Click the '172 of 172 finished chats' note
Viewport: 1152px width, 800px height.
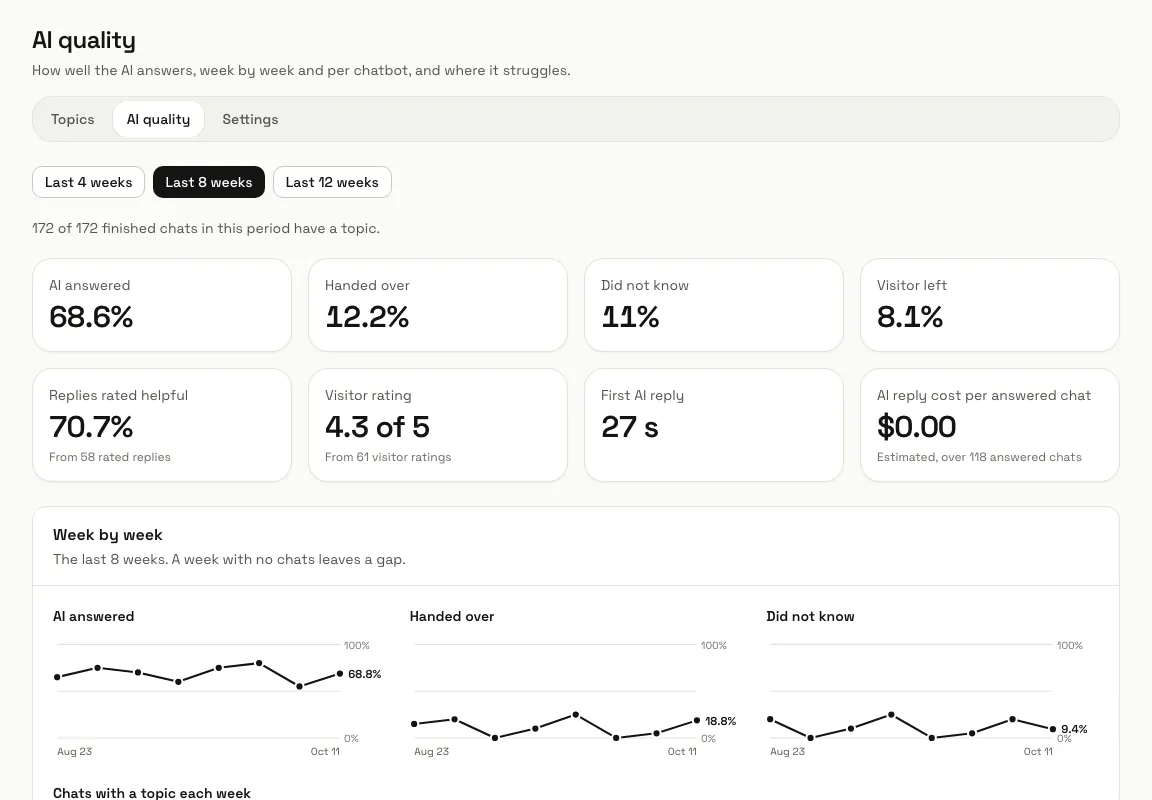click(206, 228)
